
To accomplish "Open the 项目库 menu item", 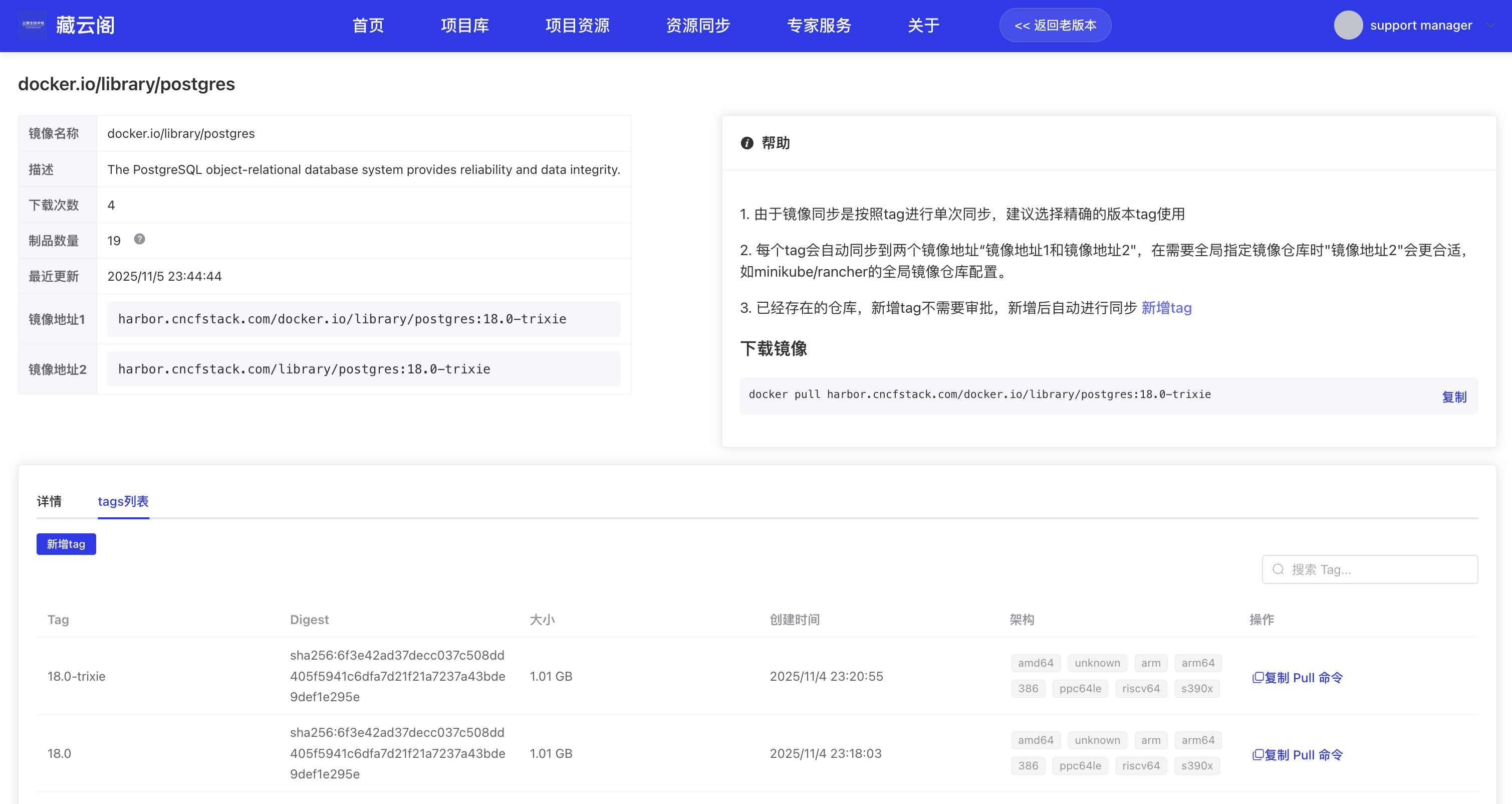I will coord(464,25).
